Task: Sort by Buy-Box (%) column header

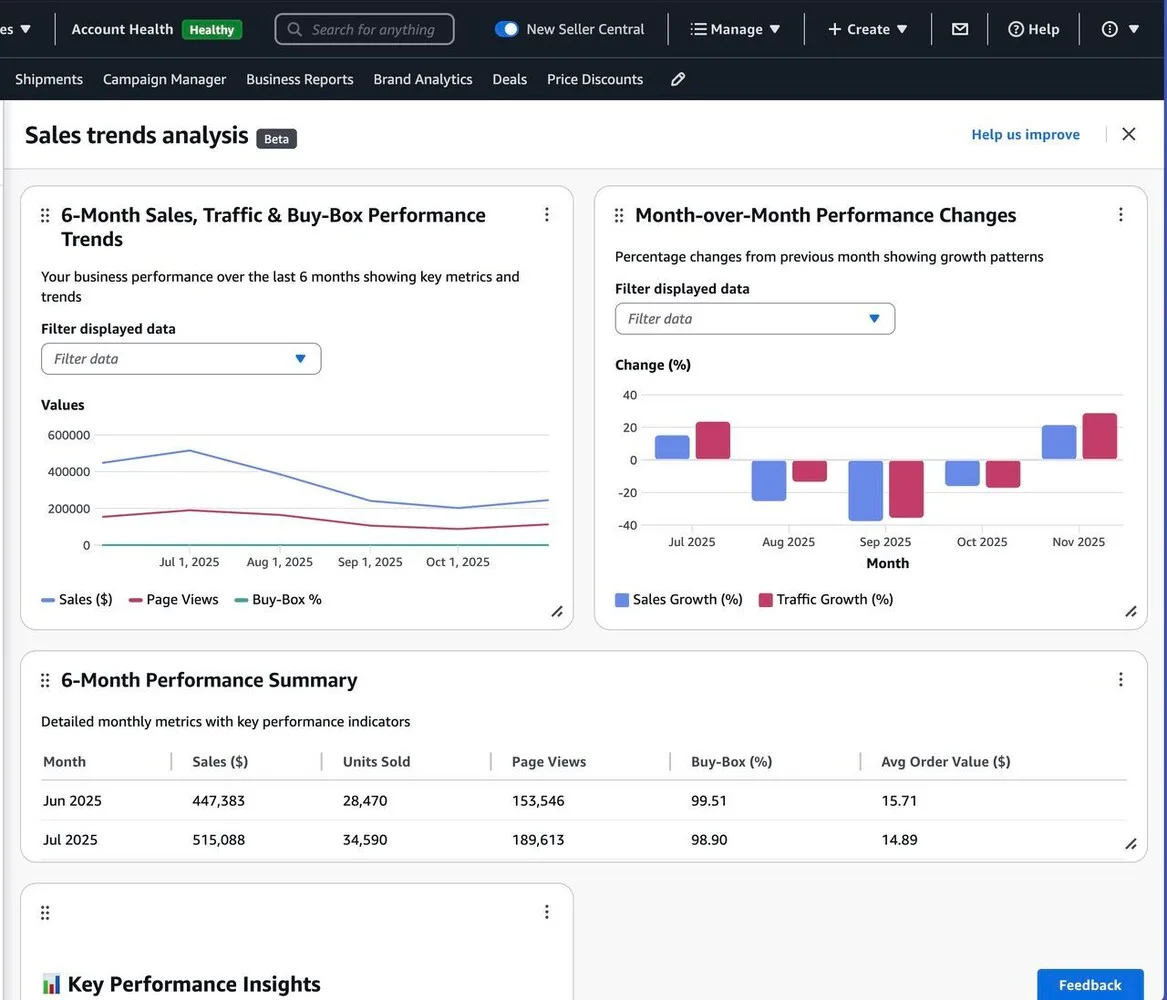Action: coord(732,762)
